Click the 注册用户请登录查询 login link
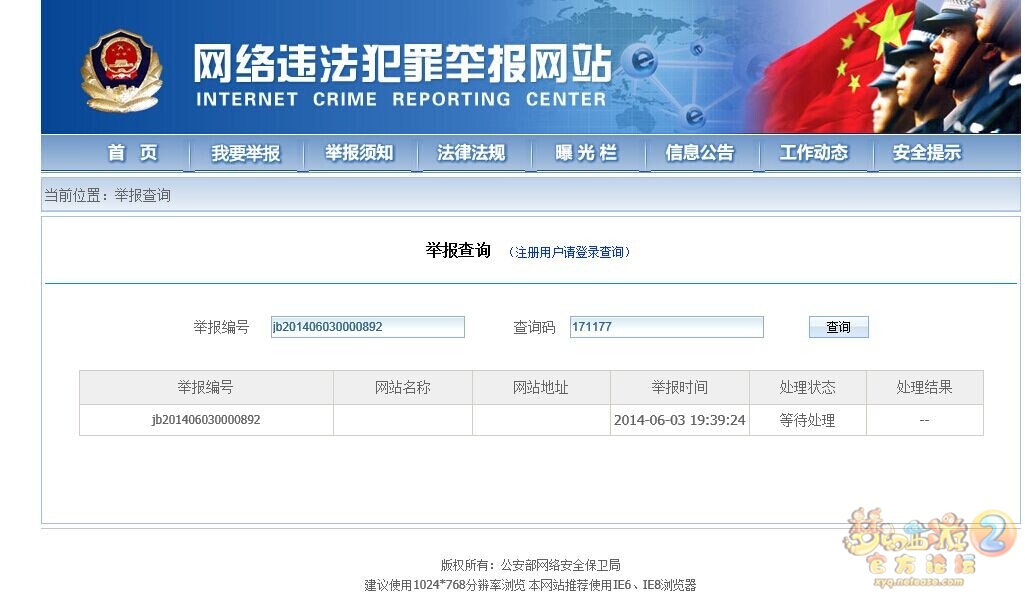The width and height of the screenshot is (1025, 596). (x=570, y=252)
